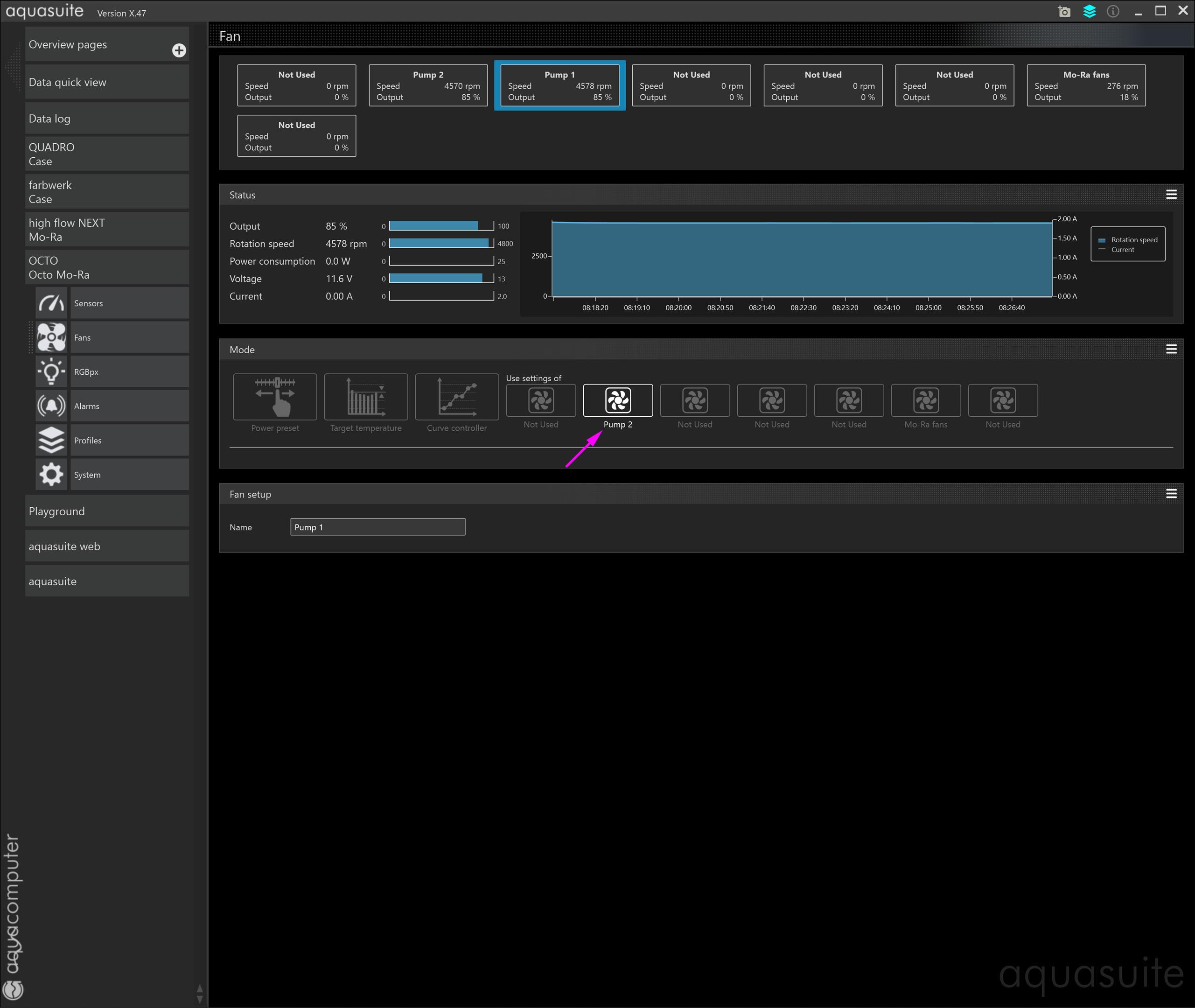
Task: Add a new overview page with plus icon
Action: 179,50
